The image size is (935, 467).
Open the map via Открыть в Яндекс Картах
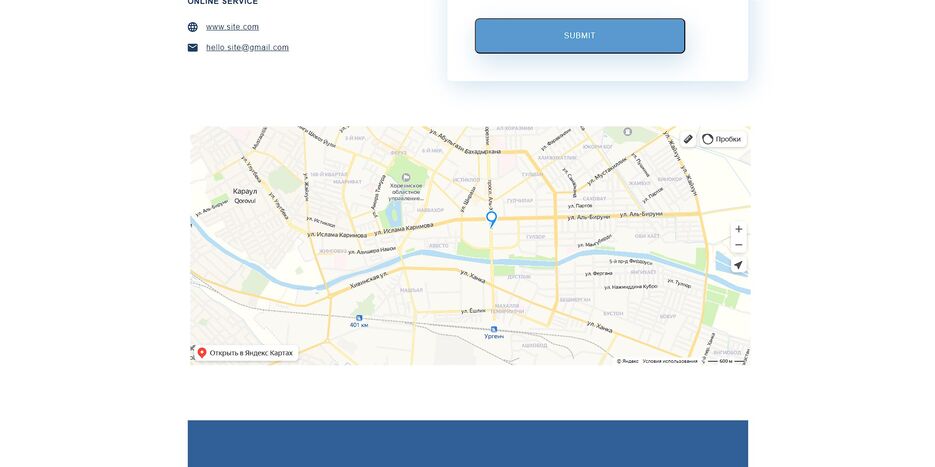tap(246, 353)
